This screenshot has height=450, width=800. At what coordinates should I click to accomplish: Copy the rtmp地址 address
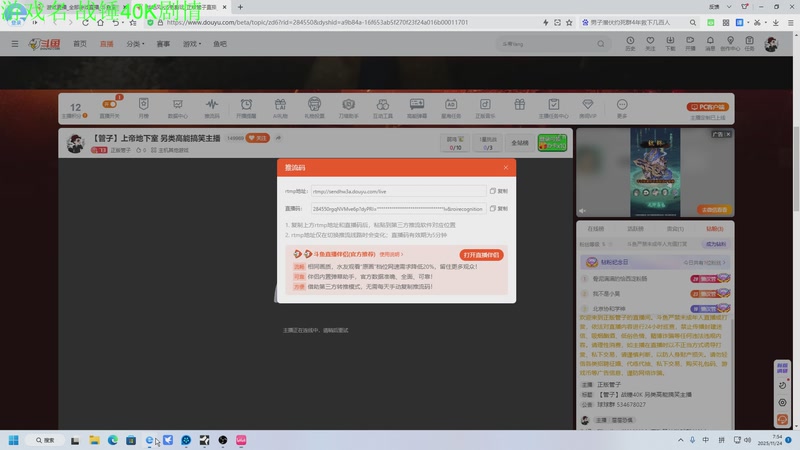498,191
